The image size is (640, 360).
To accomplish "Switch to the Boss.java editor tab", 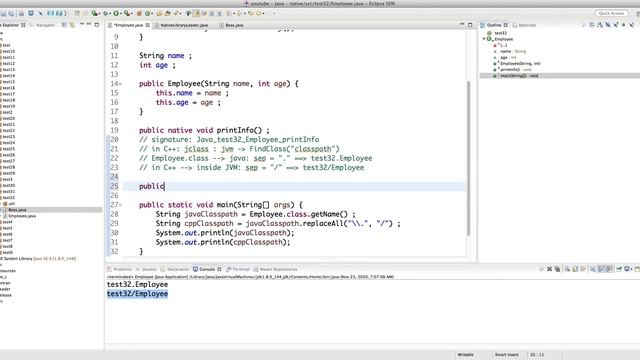I will click(x=234, y=25).
